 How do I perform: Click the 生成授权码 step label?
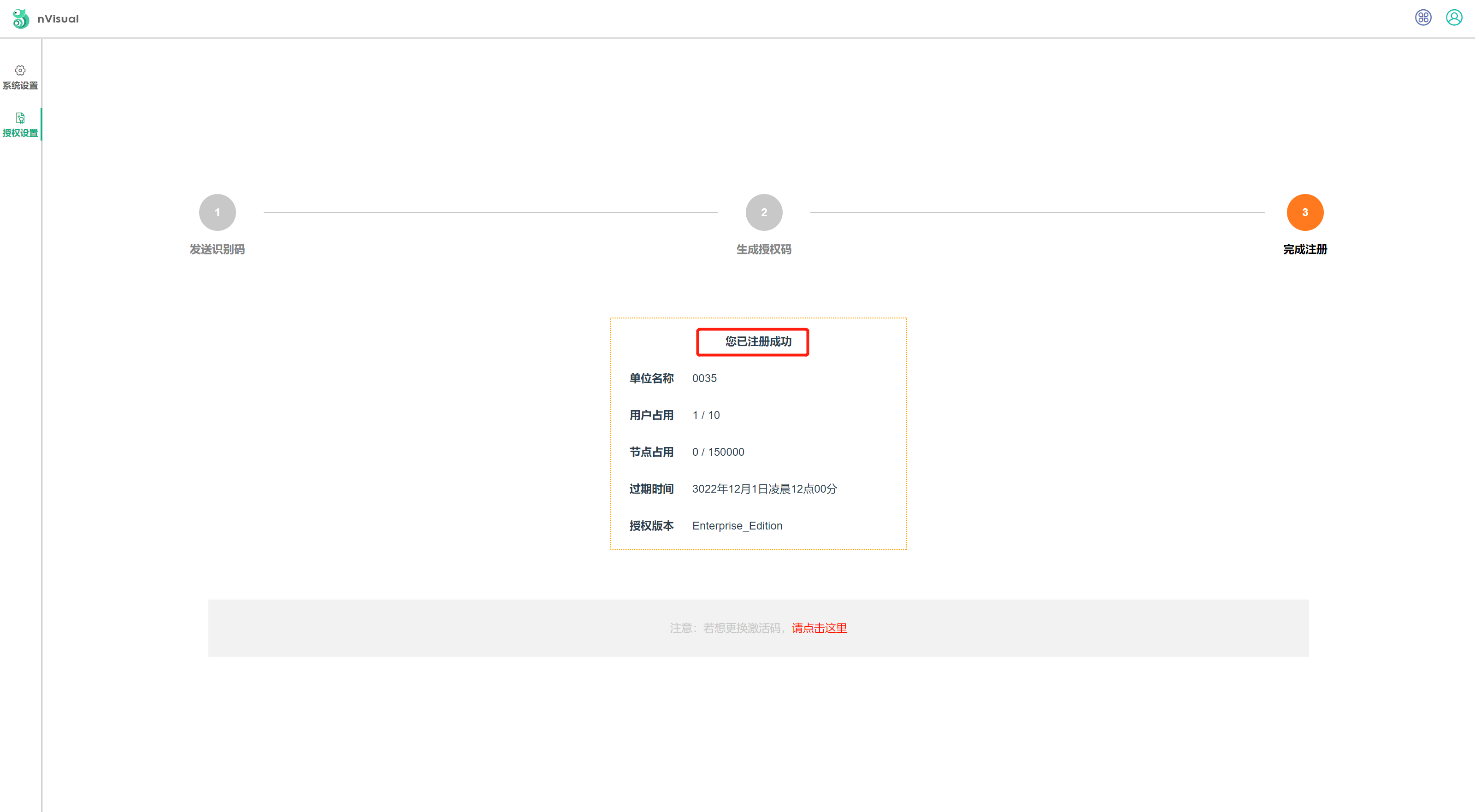click(763, 249)
